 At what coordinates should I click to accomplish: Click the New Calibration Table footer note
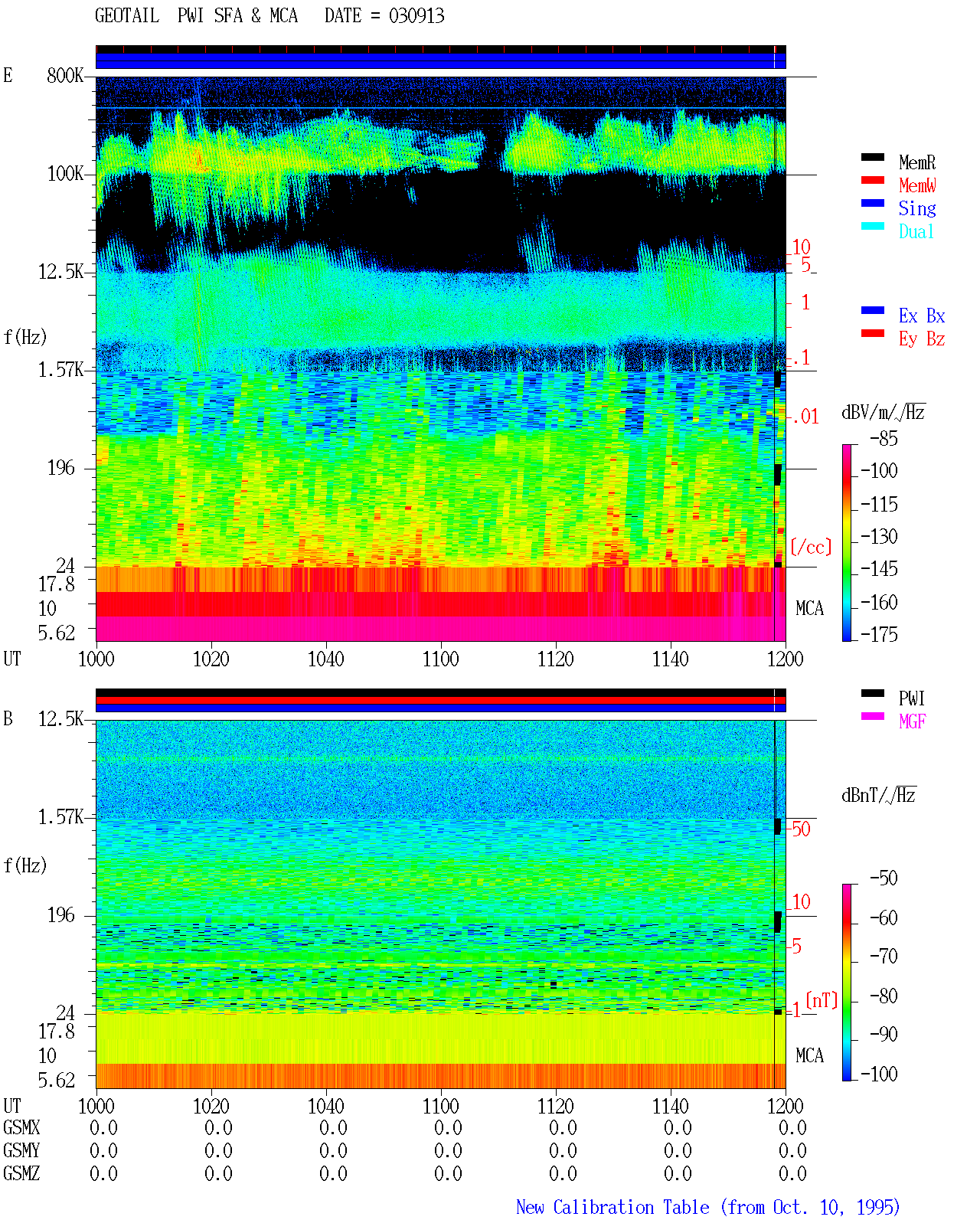coord(708,1208)
